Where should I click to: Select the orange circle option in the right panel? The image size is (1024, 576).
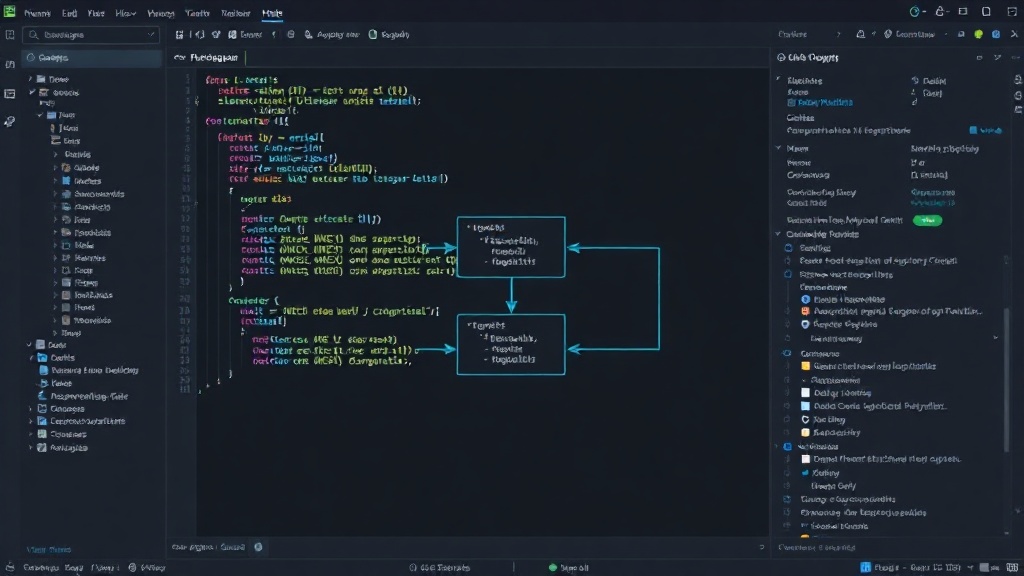click(805, 312)
